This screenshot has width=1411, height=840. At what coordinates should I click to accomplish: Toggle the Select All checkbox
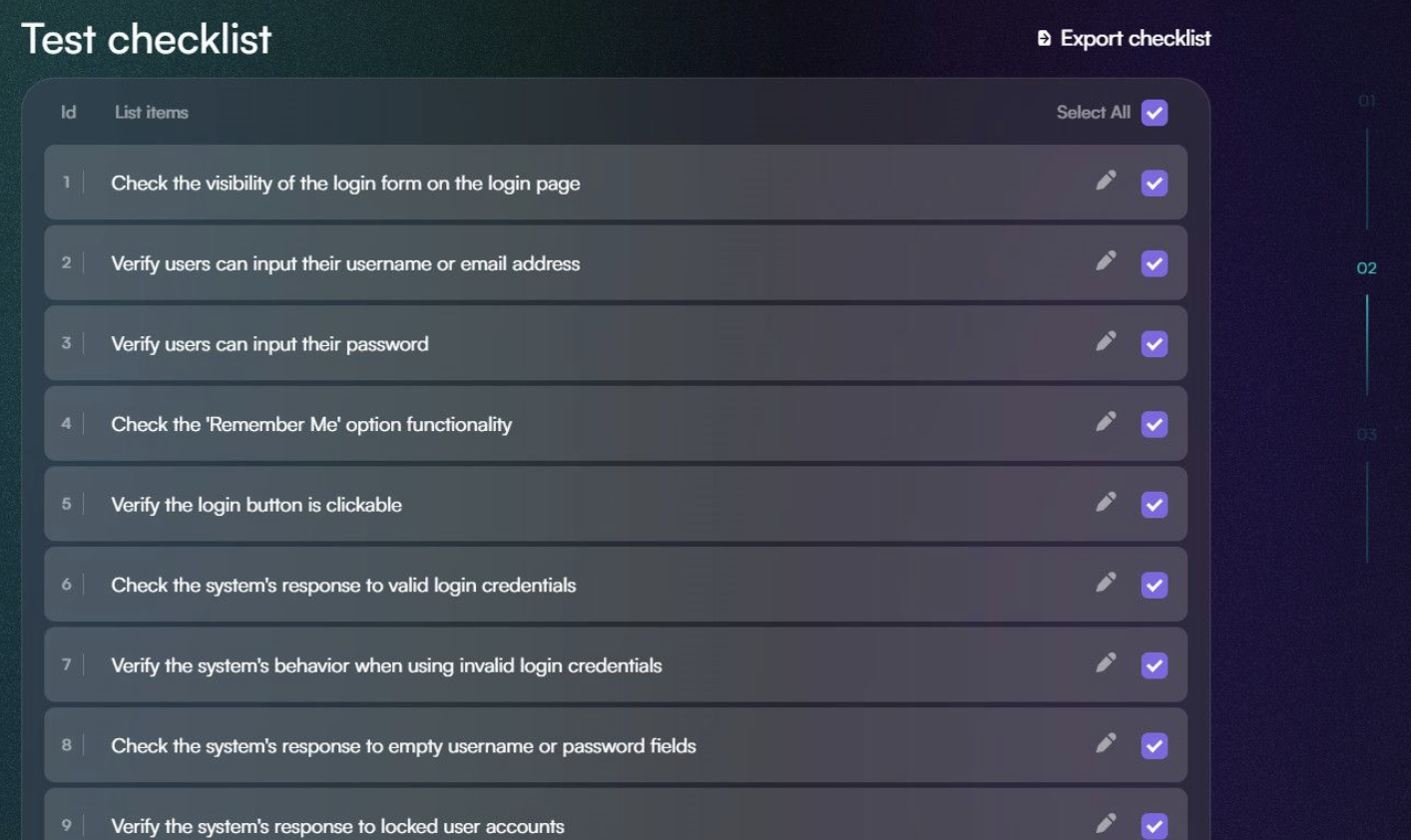[x=1155, y=113]
